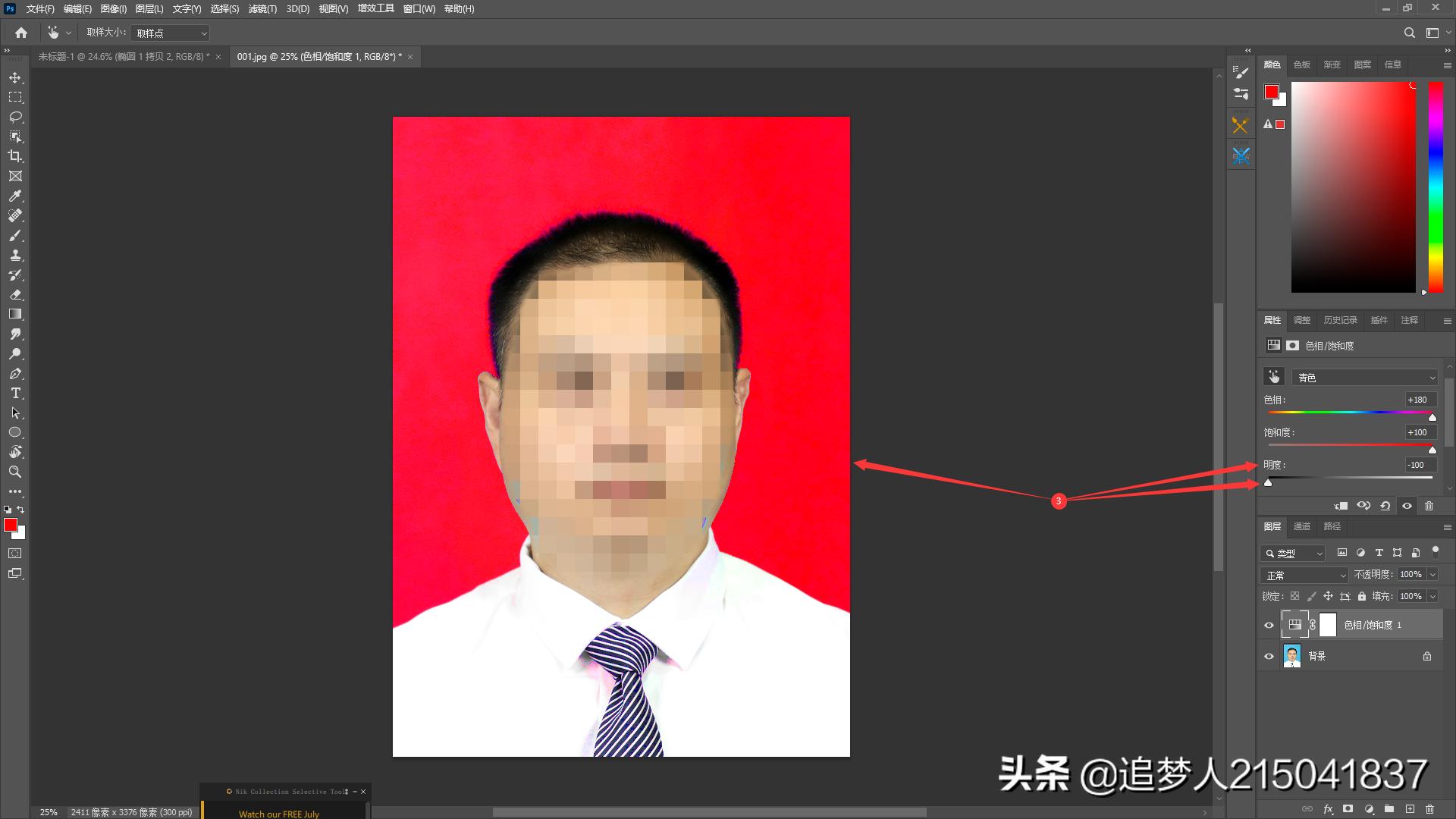
Task: Activate targeted adjustment tool in Hue/Saturation properties
Action: (x=1273, y=377)
